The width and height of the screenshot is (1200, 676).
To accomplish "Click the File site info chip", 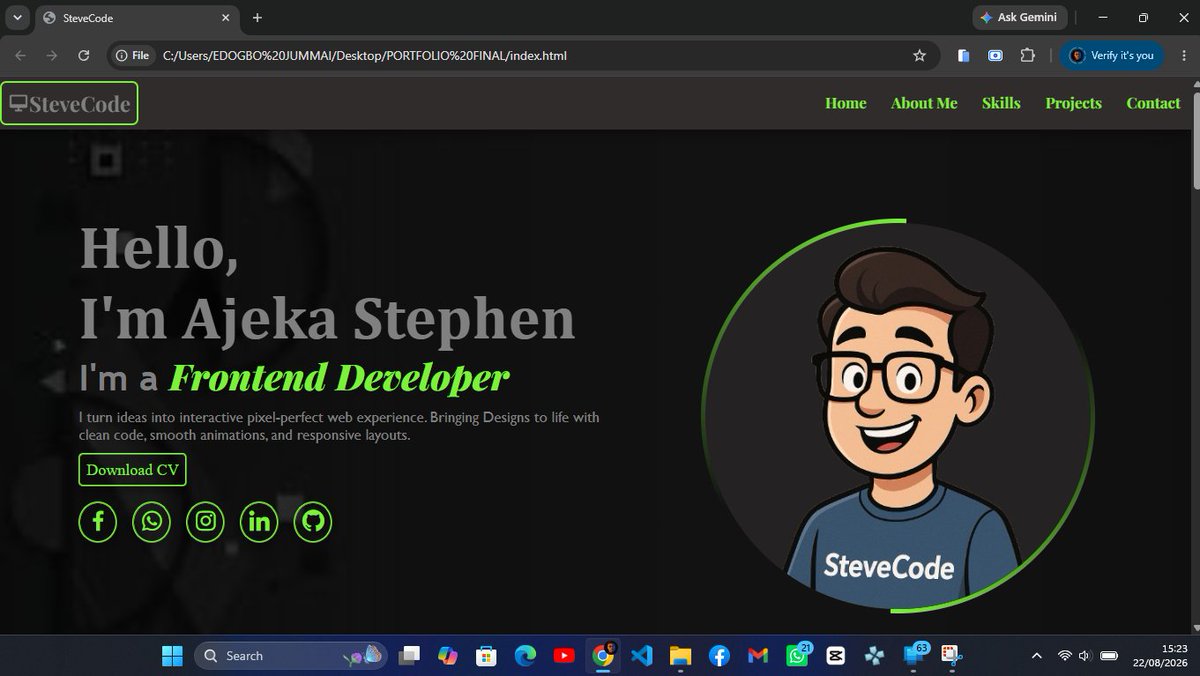I will tap(132, 56).
